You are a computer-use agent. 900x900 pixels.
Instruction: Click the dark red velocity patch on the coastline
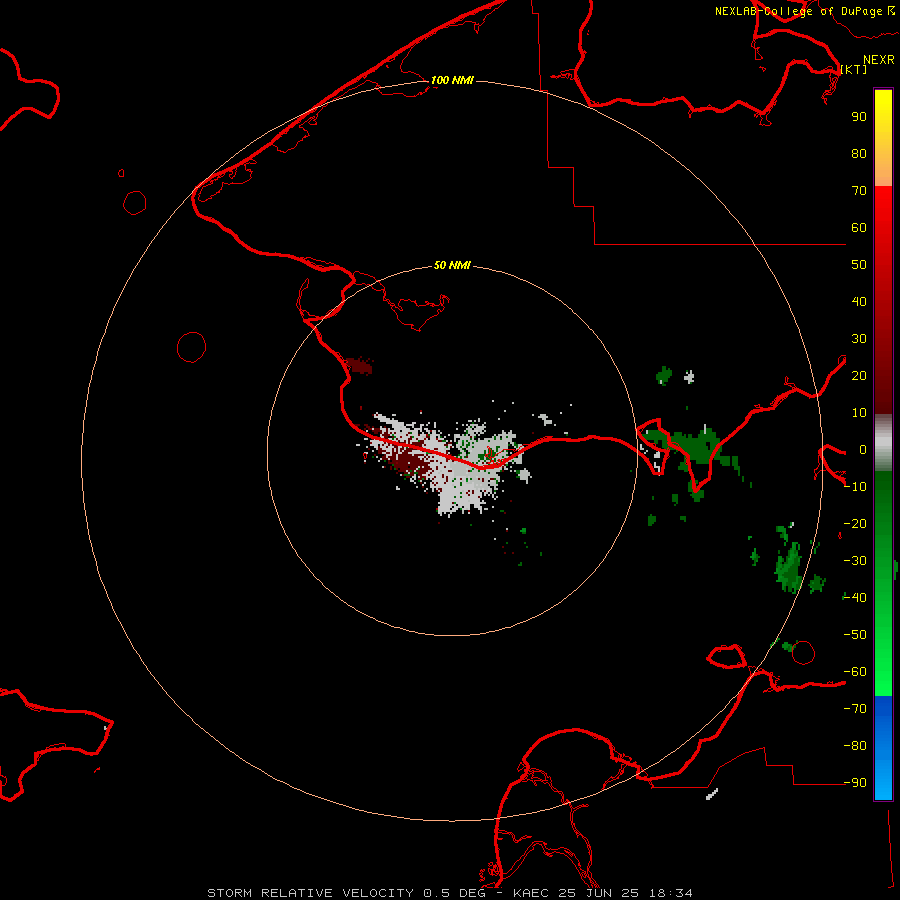coord(359,365)
